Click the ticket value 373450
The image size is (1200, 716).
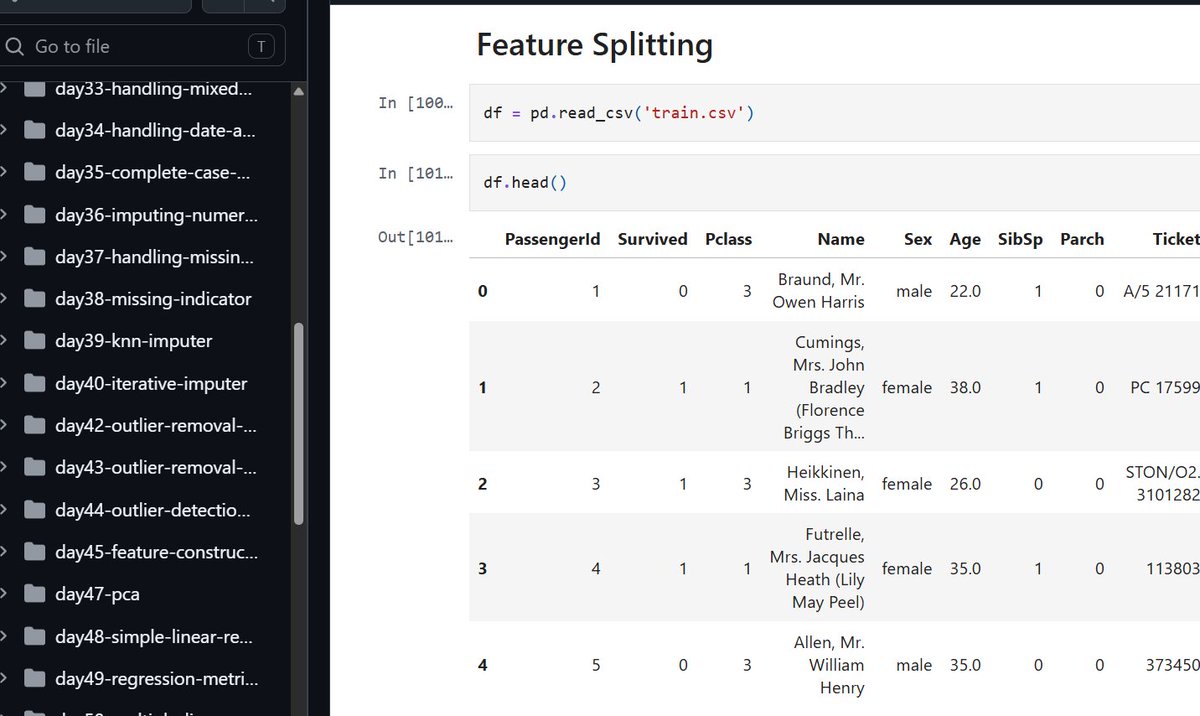1174,665
